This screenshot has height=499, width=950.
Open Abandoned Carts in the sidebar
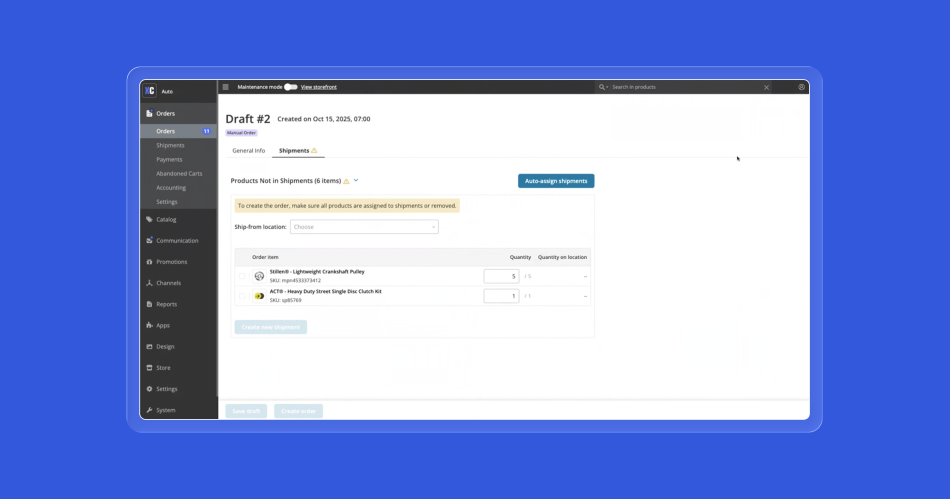click(179, 173)
